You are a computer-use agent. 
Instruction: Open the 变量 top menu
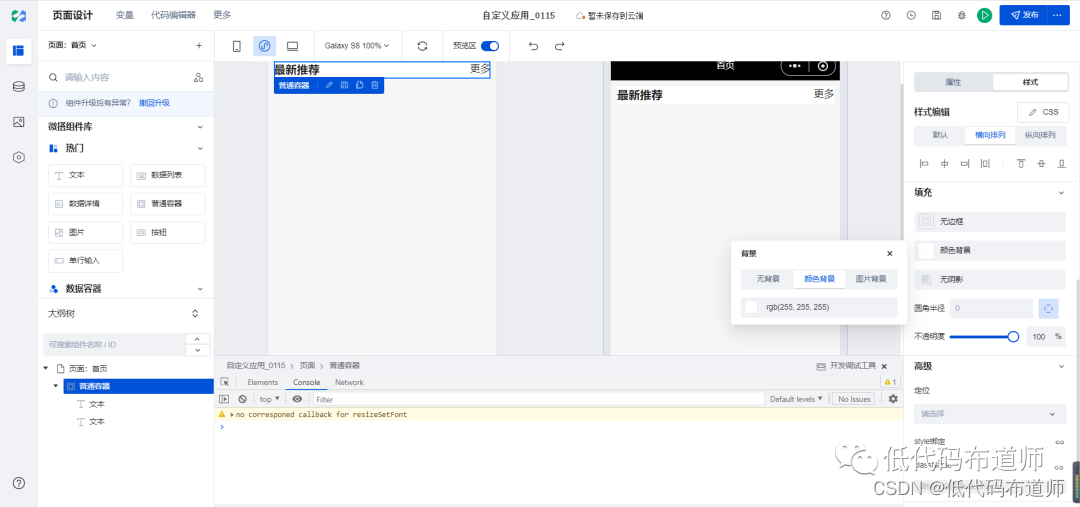coord(125,15)
